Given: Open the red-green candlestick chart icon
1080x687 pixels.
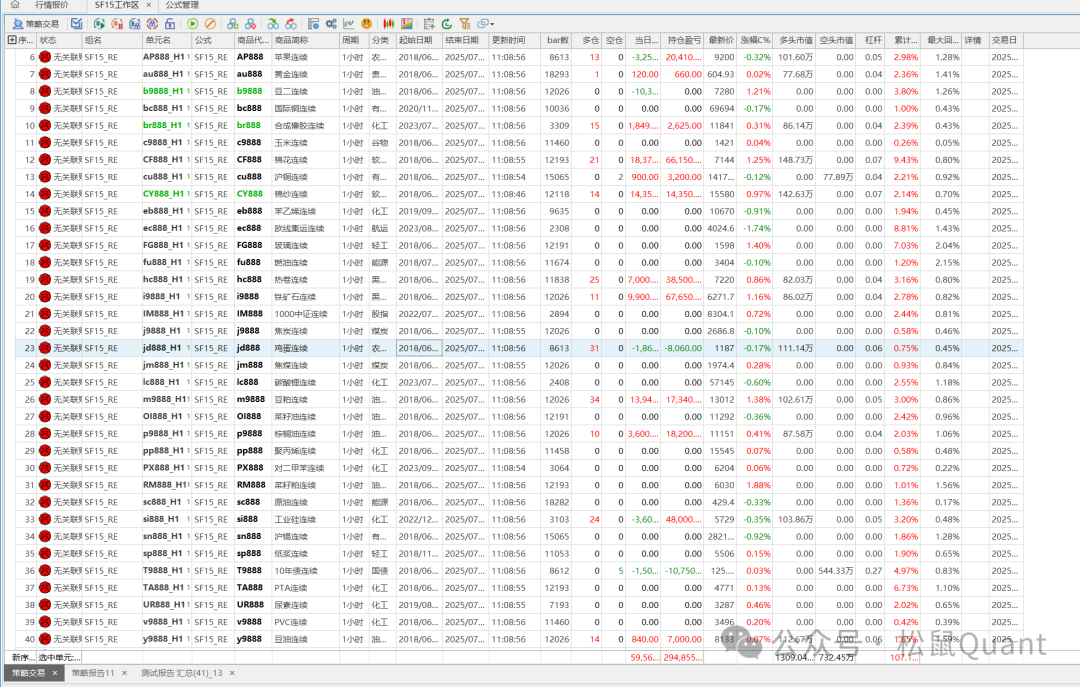Looking at the screenshot, I should point(388,23).
